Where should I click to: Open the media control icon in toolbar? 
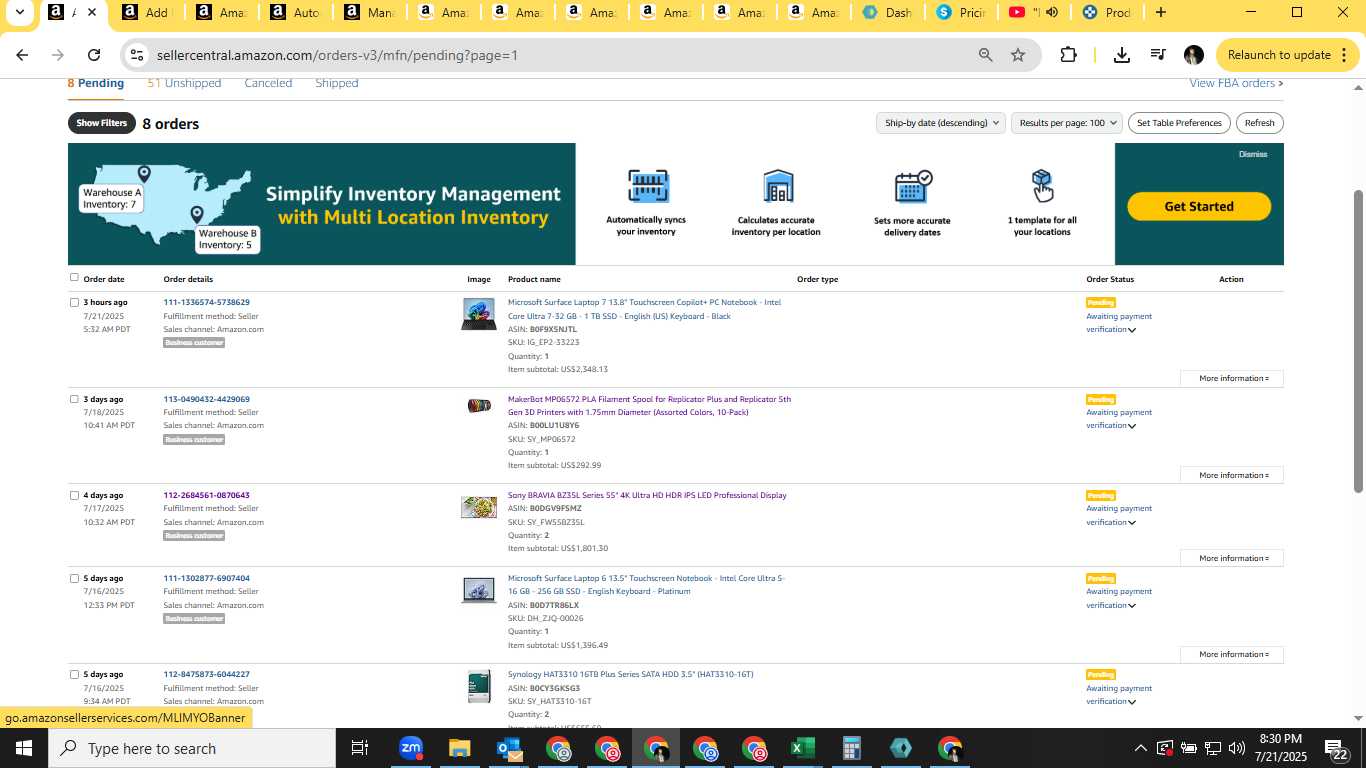1157,55
